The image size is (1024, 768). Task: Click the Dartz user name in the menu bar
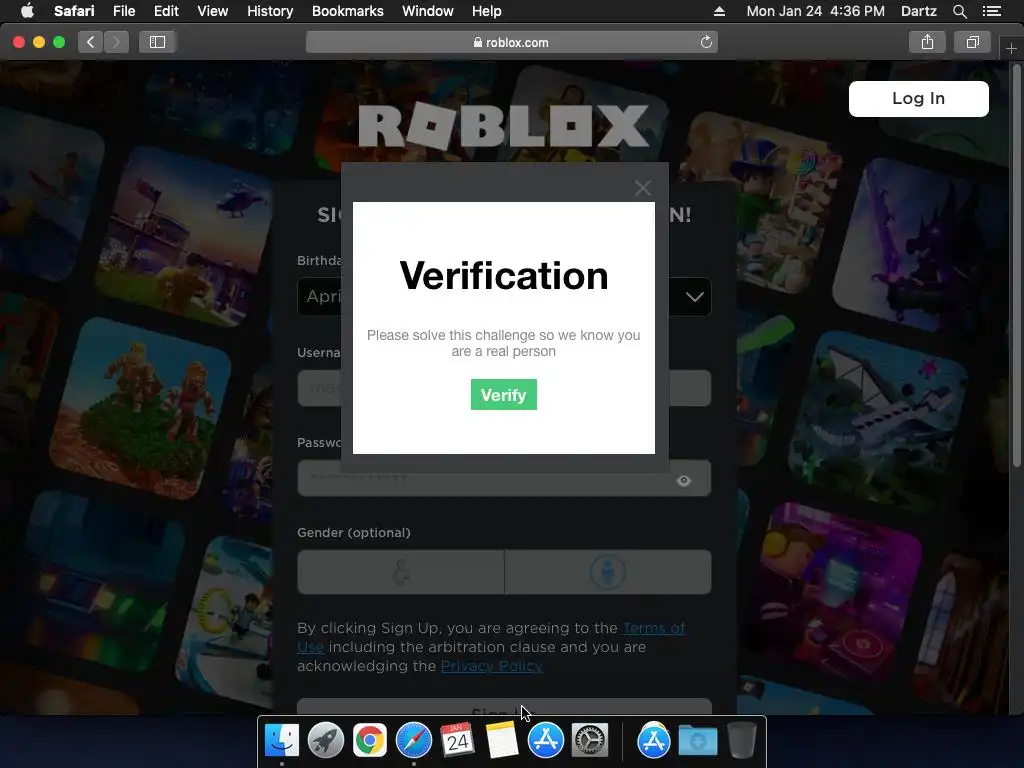(918, 11)
